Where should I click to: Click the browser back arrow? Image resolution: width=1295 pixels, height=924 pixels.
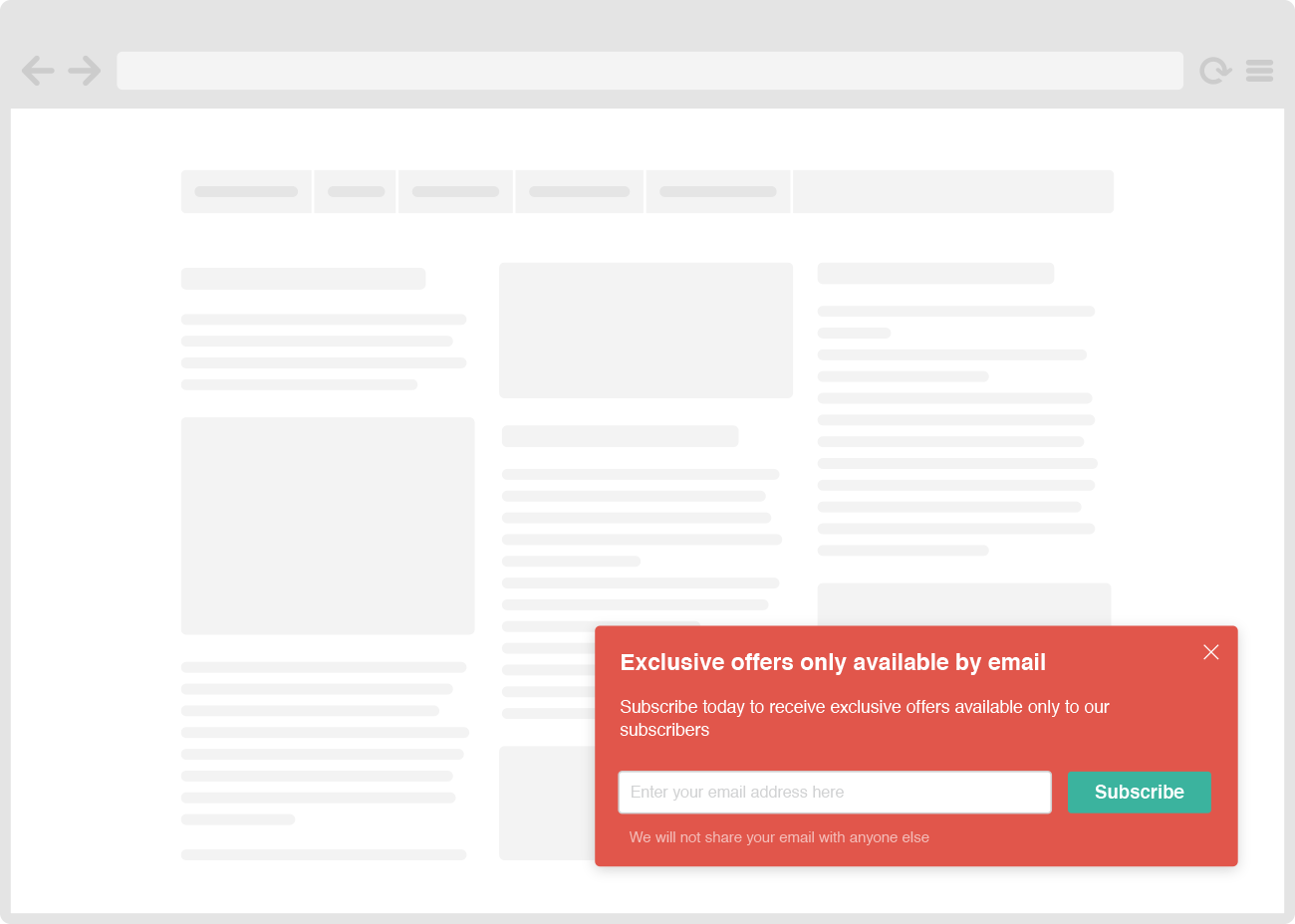click(38, 71)
